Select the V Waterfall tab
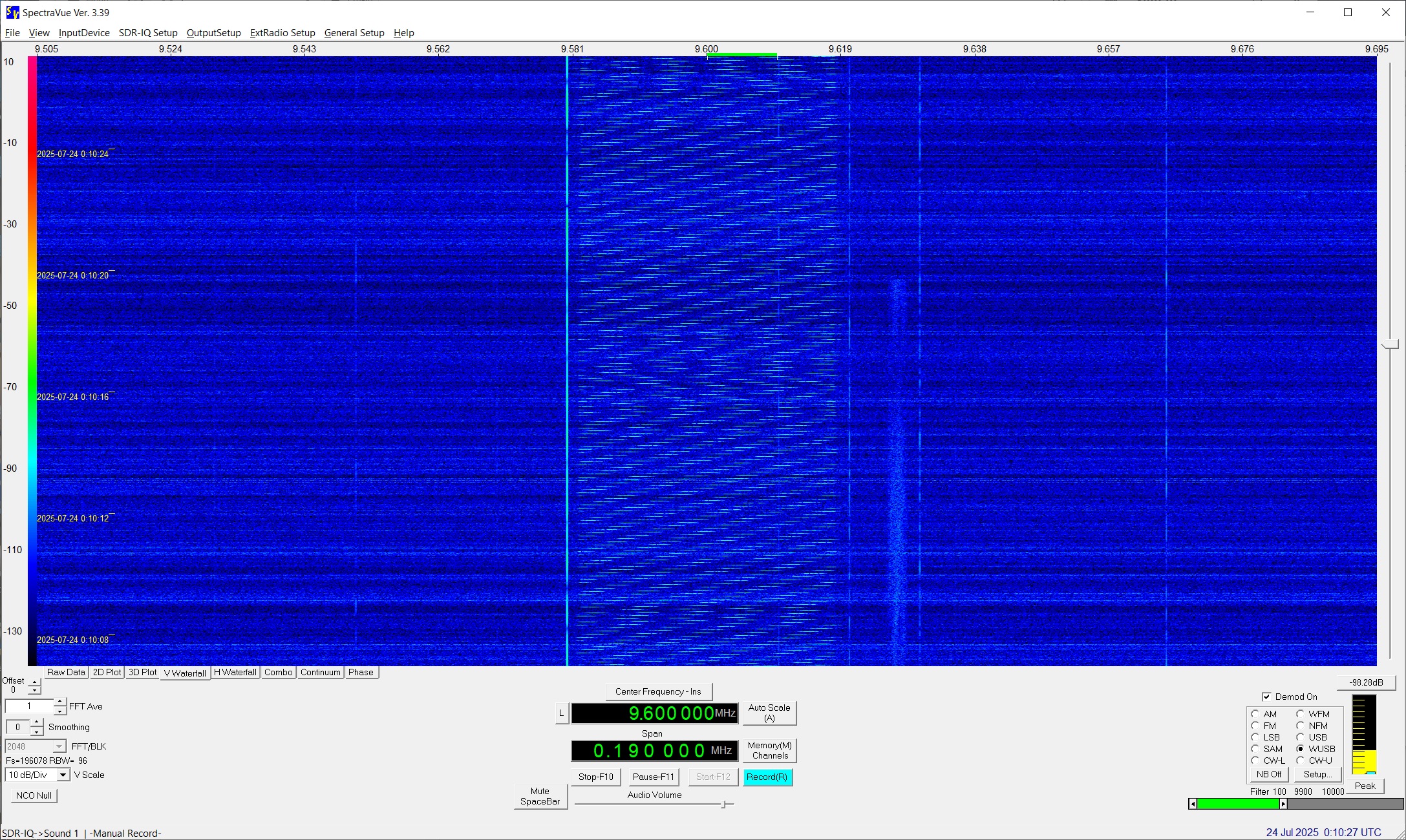Viewport: 1406px width, 840px height. [185, 673]
